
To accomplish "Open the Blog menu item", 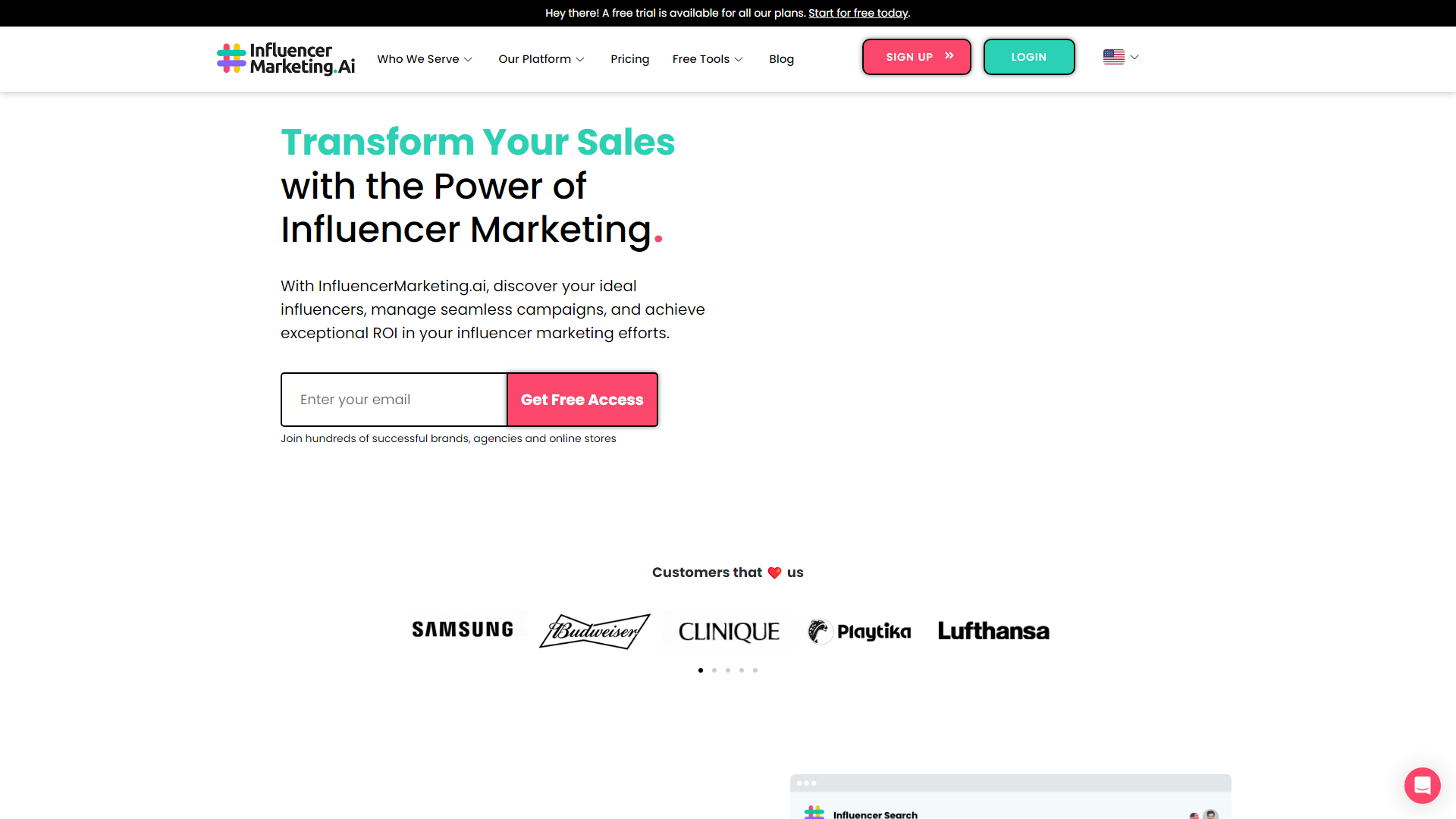I will point(781,59).
